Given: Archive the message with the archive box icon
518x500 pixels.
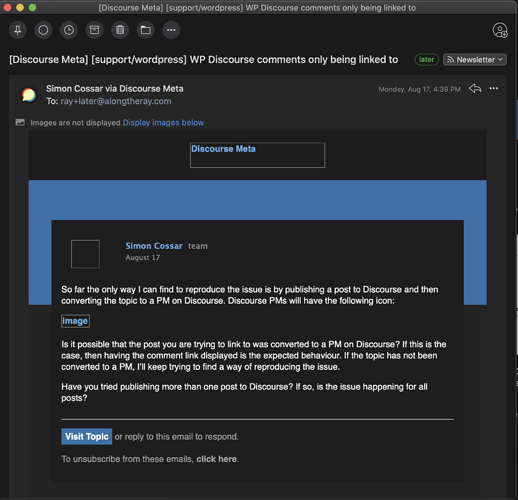Looking at the screenshot, I should coord(95,30).
